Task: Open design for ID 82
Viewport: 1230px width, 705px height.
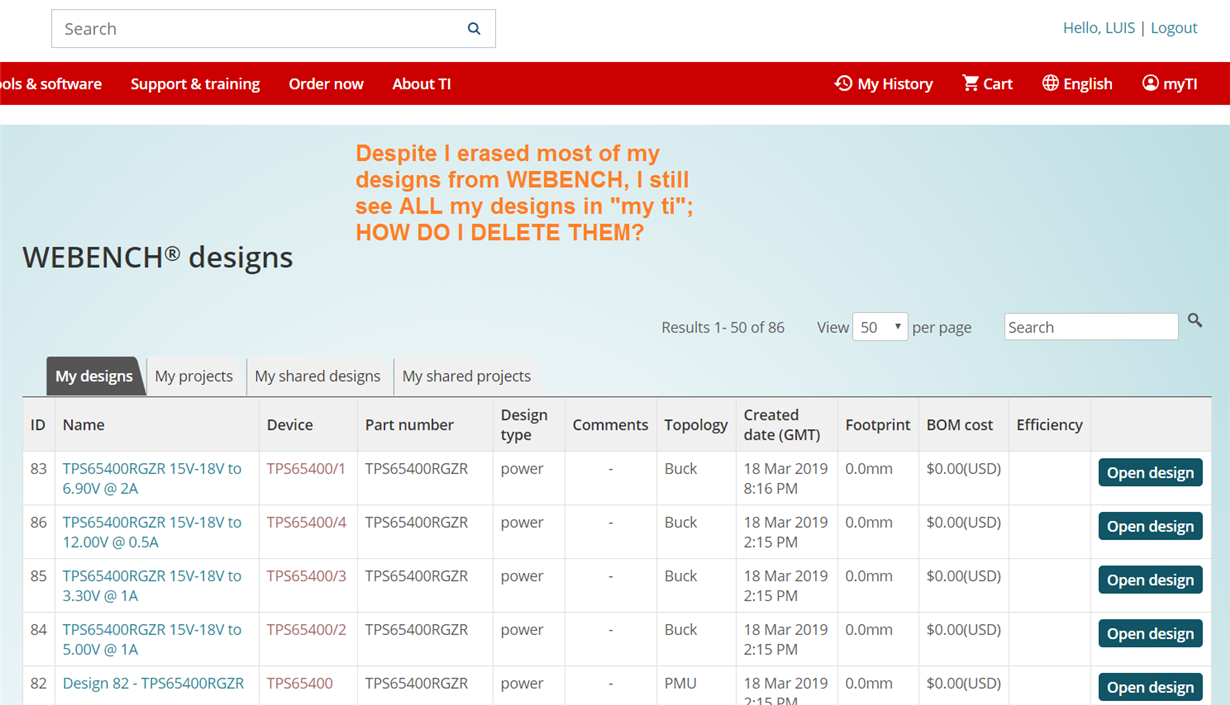Action: [x=1150, y=687]
